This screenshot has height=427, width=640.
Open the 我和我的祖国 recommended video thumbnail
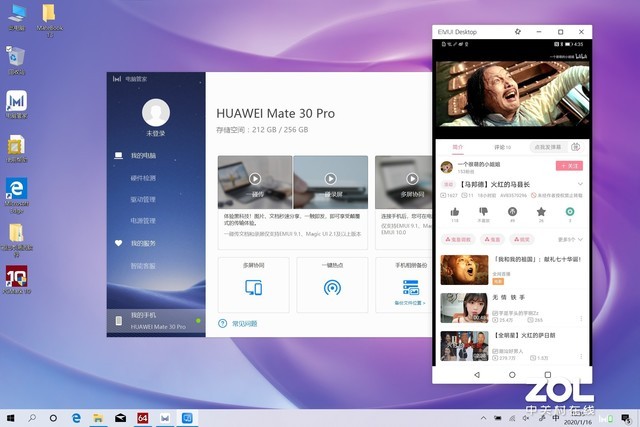tap(464, 270)
